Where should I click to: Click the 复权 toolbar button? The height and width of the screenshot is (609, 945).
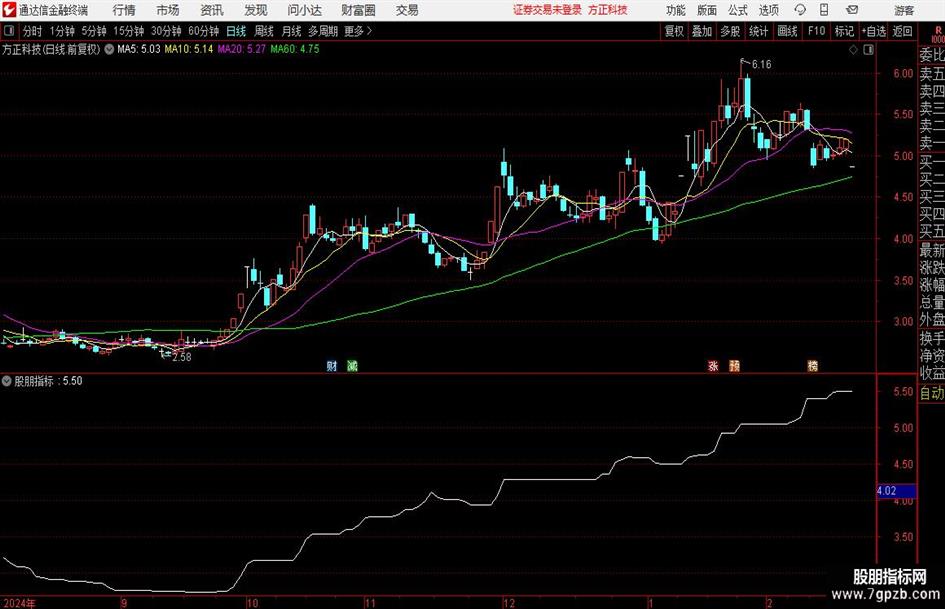coord(674,31)
